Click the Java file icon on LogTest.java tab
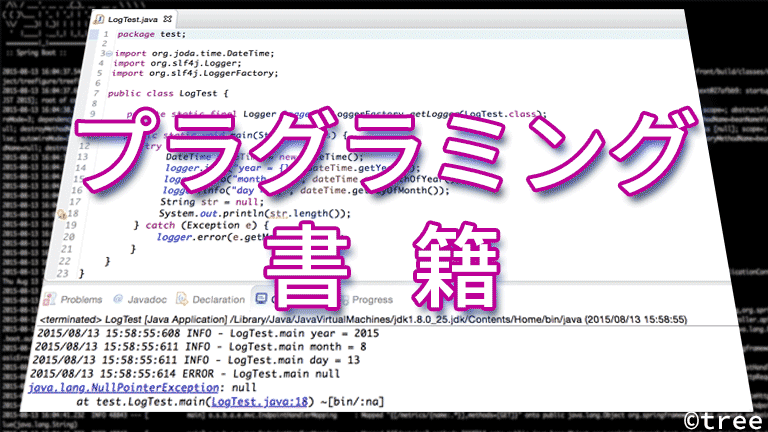This screenshot has height=432, width=768. click(x=99, y=20)
